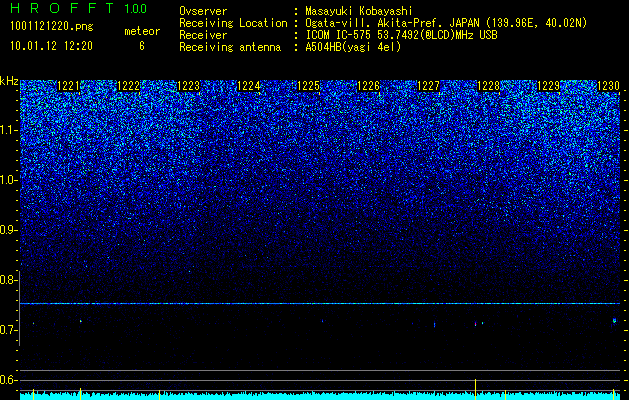Image resolution: width=629 pixels, height=400 pixels.
Task: Click the 1227 time marker label
Action: (428, 86)
